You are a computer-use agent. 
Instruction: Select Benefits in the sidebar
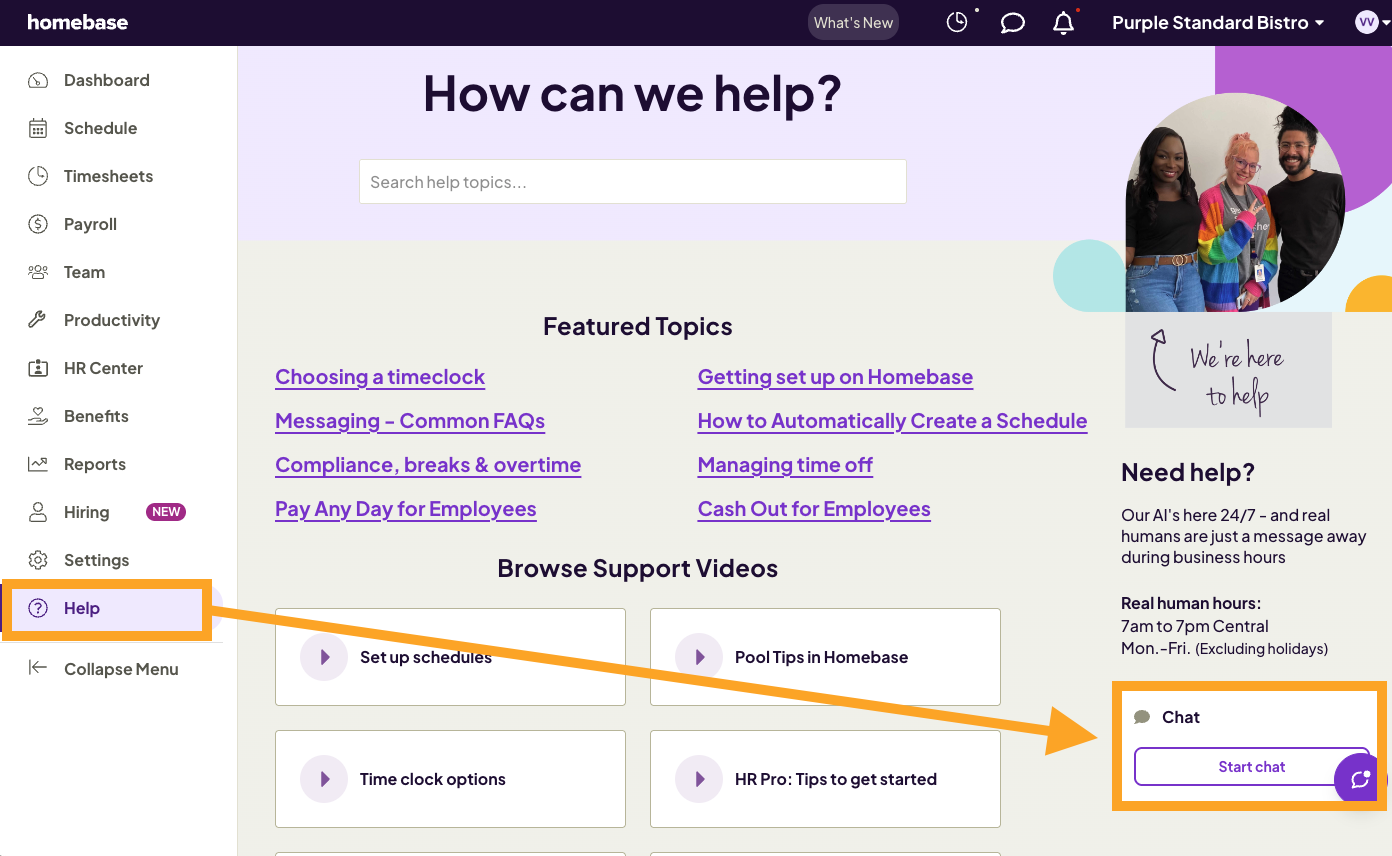[36, 416]
